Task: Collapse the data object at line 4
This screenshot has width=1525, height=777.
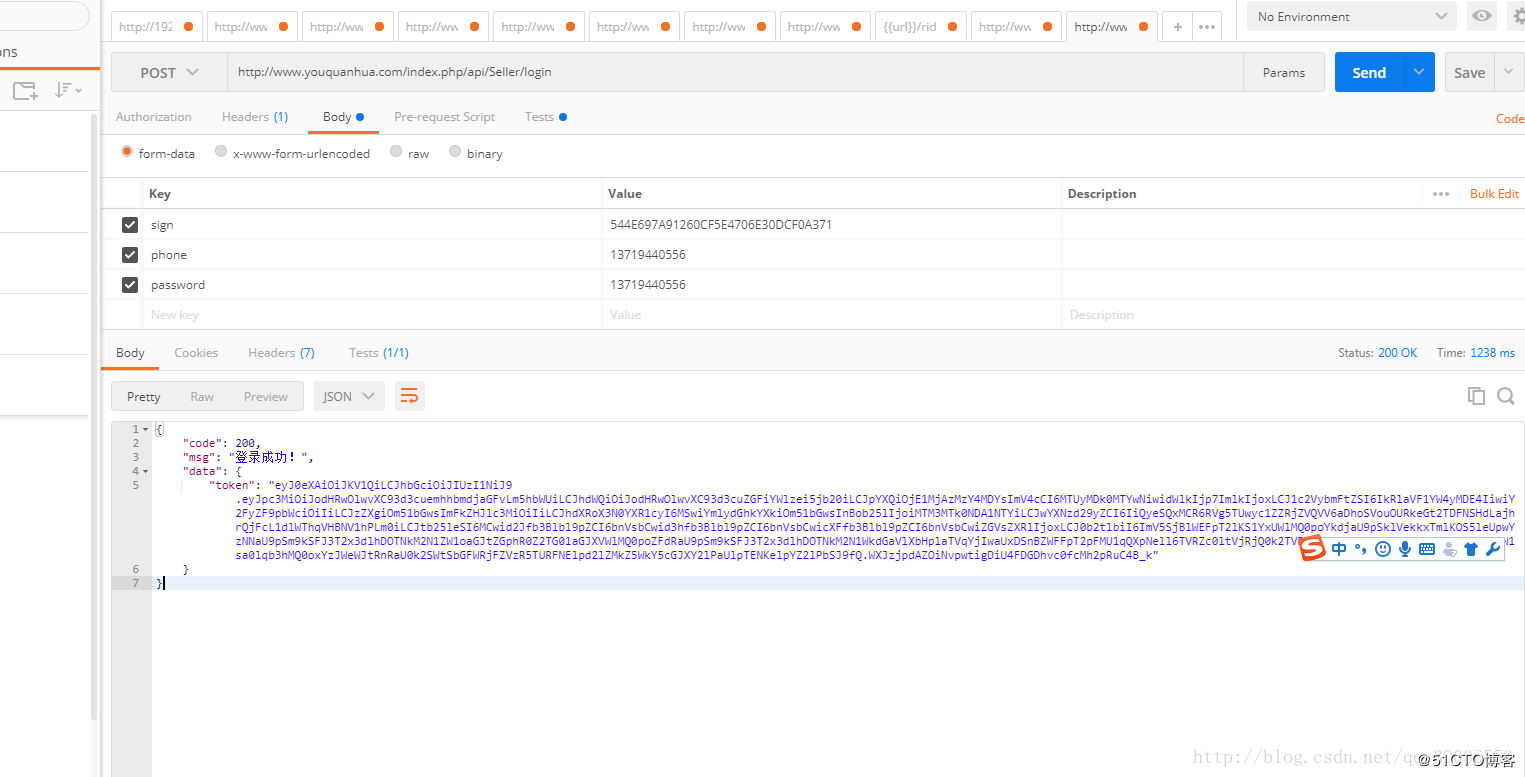Action: click(x=147, y=471)
